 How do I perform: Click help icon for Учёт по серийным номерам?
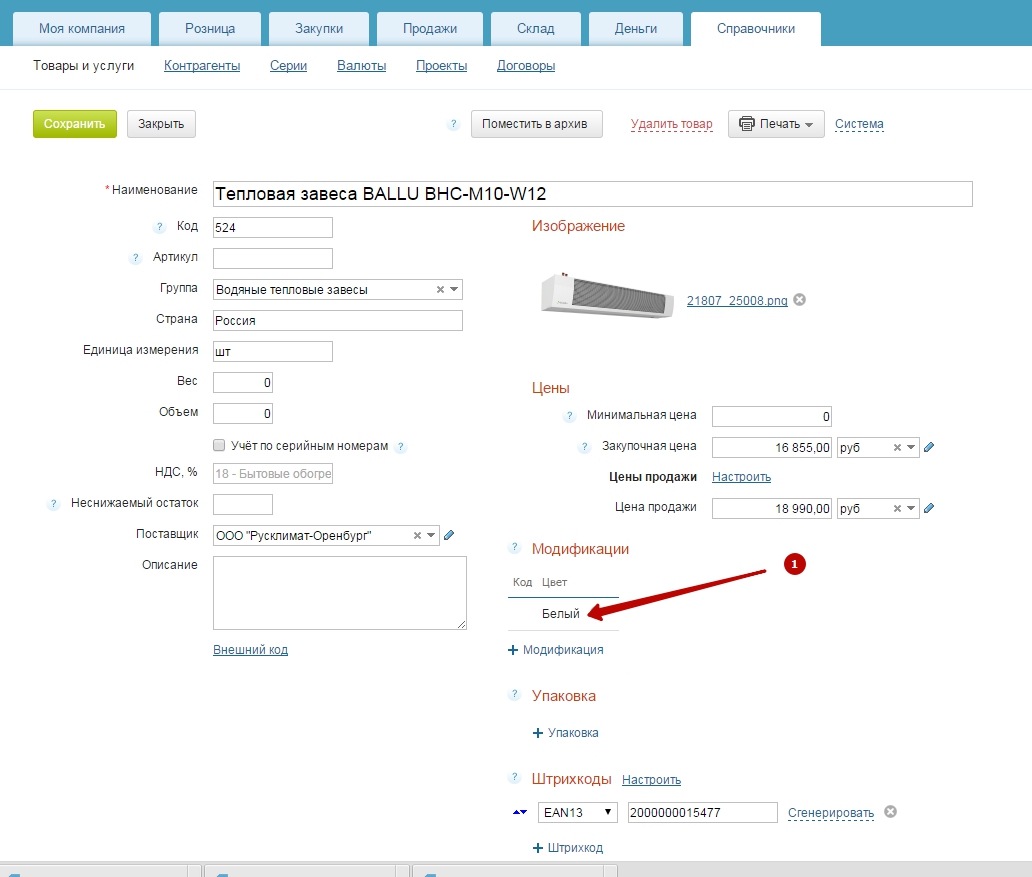401,446
